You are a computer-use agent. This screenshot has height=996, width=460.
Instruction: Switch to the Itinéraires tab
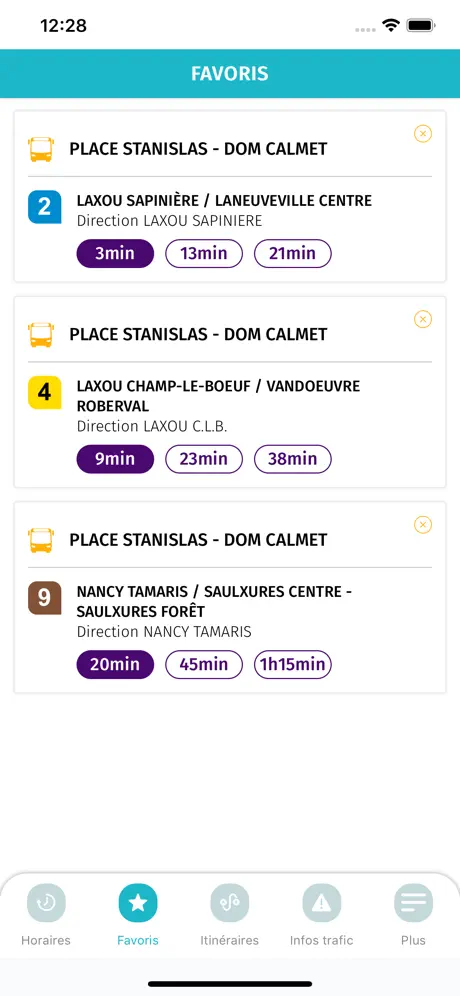point(229,913)
